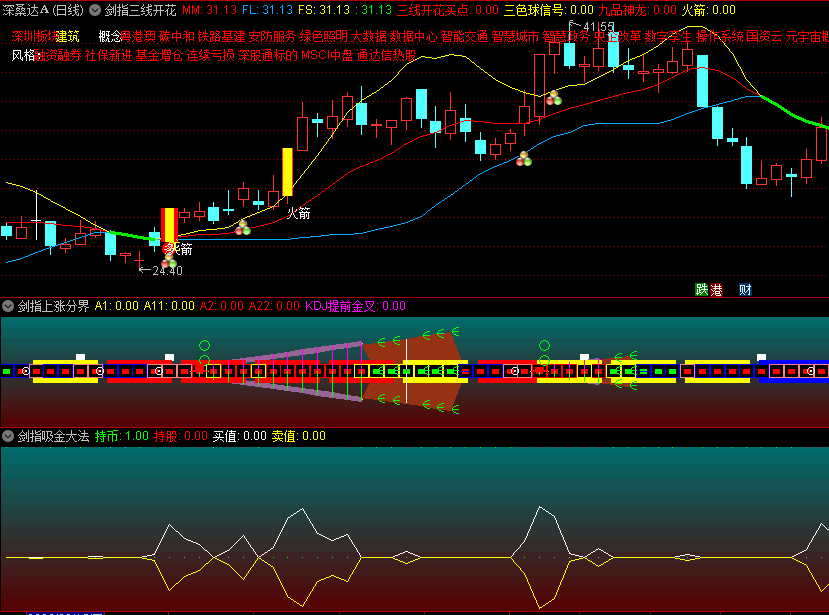Click the MM: 31.13 value readout

click(209, 10)
